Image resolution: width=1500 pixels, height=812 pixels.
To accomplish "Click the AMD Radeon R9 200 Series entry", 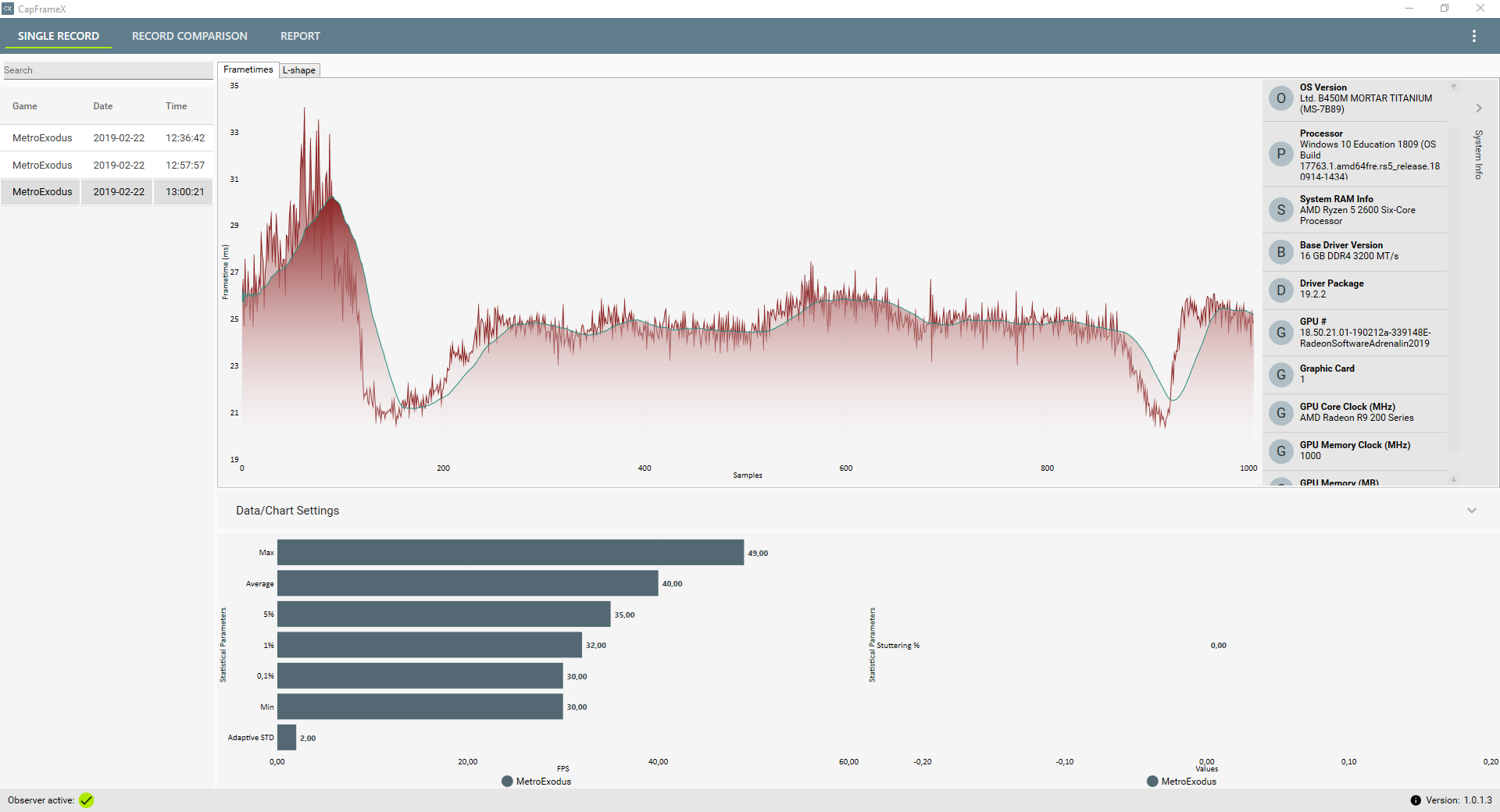I will [1357, 418].
